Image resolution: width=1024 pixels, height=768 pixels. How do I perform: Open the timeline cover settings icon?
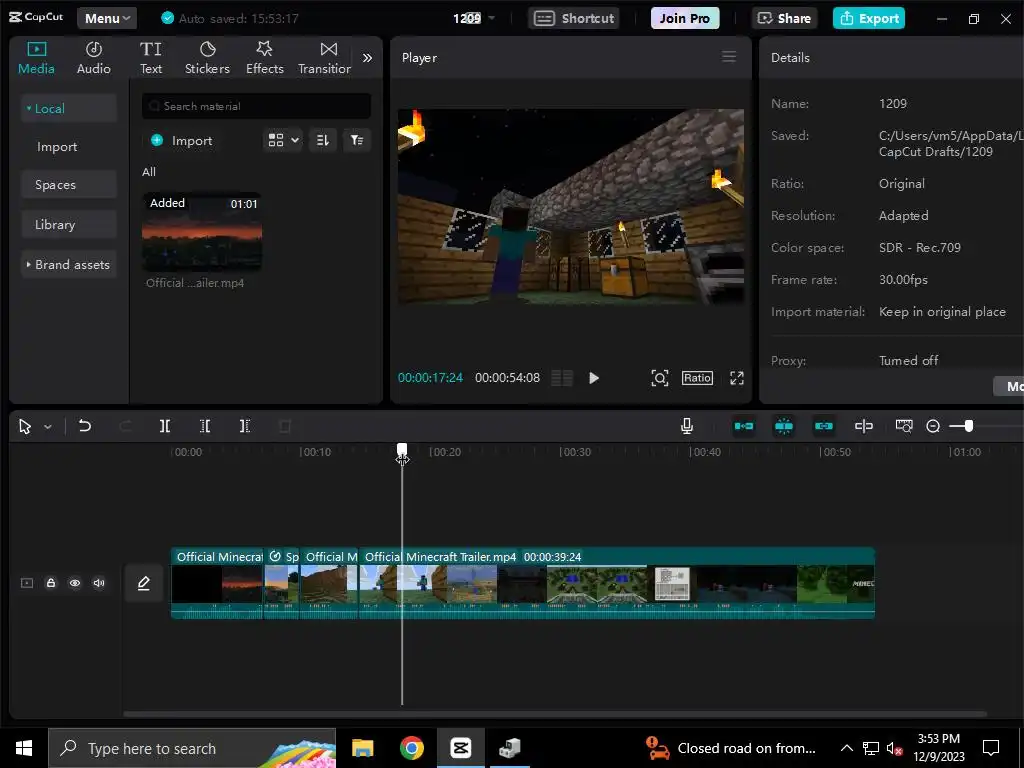point(904,426)
